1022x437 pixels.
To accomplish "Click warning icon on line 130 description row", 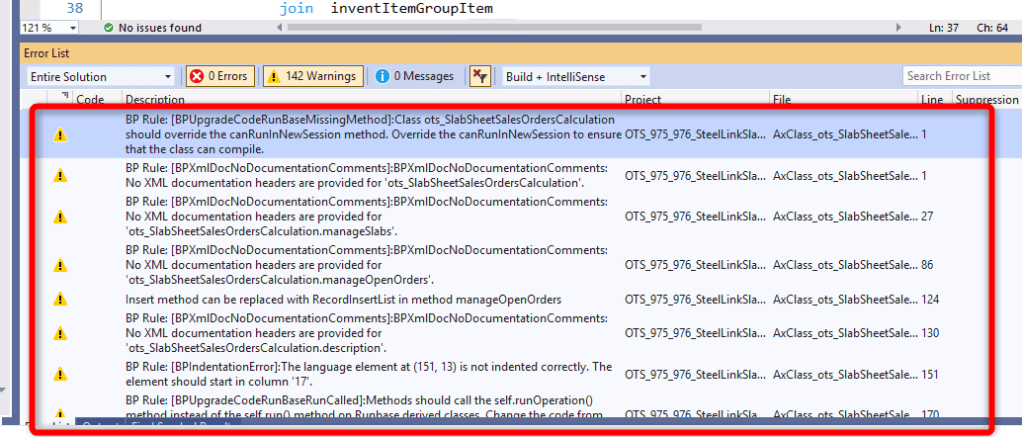I will (60, 333).
